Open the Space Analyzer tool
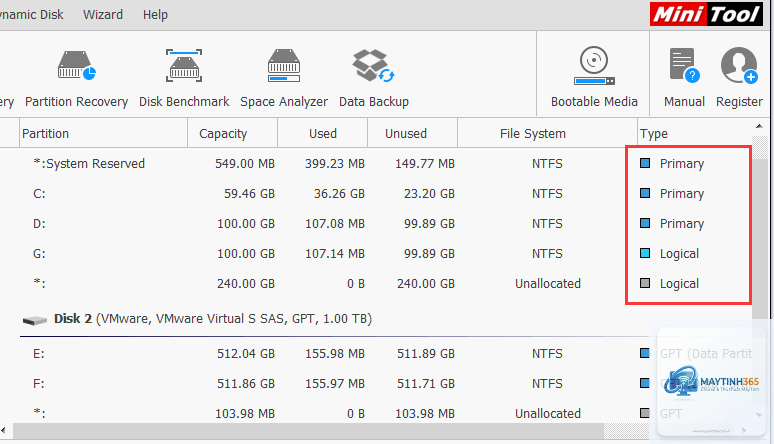Viewport: 774px width, 444px height. (x=284, y=79)
